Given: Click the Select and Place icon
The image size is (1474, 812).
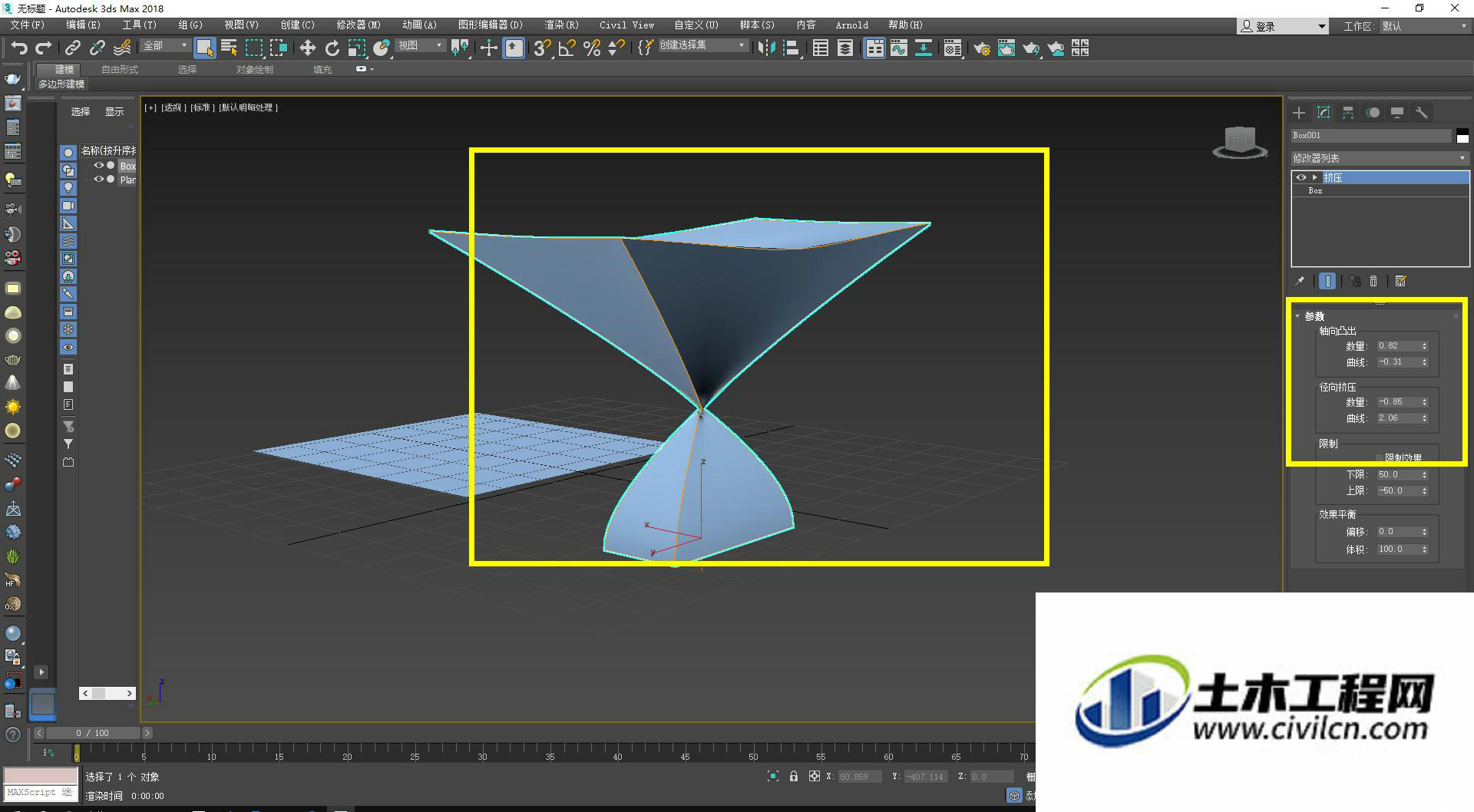Looking at the screenshot, I should (381, 48).
